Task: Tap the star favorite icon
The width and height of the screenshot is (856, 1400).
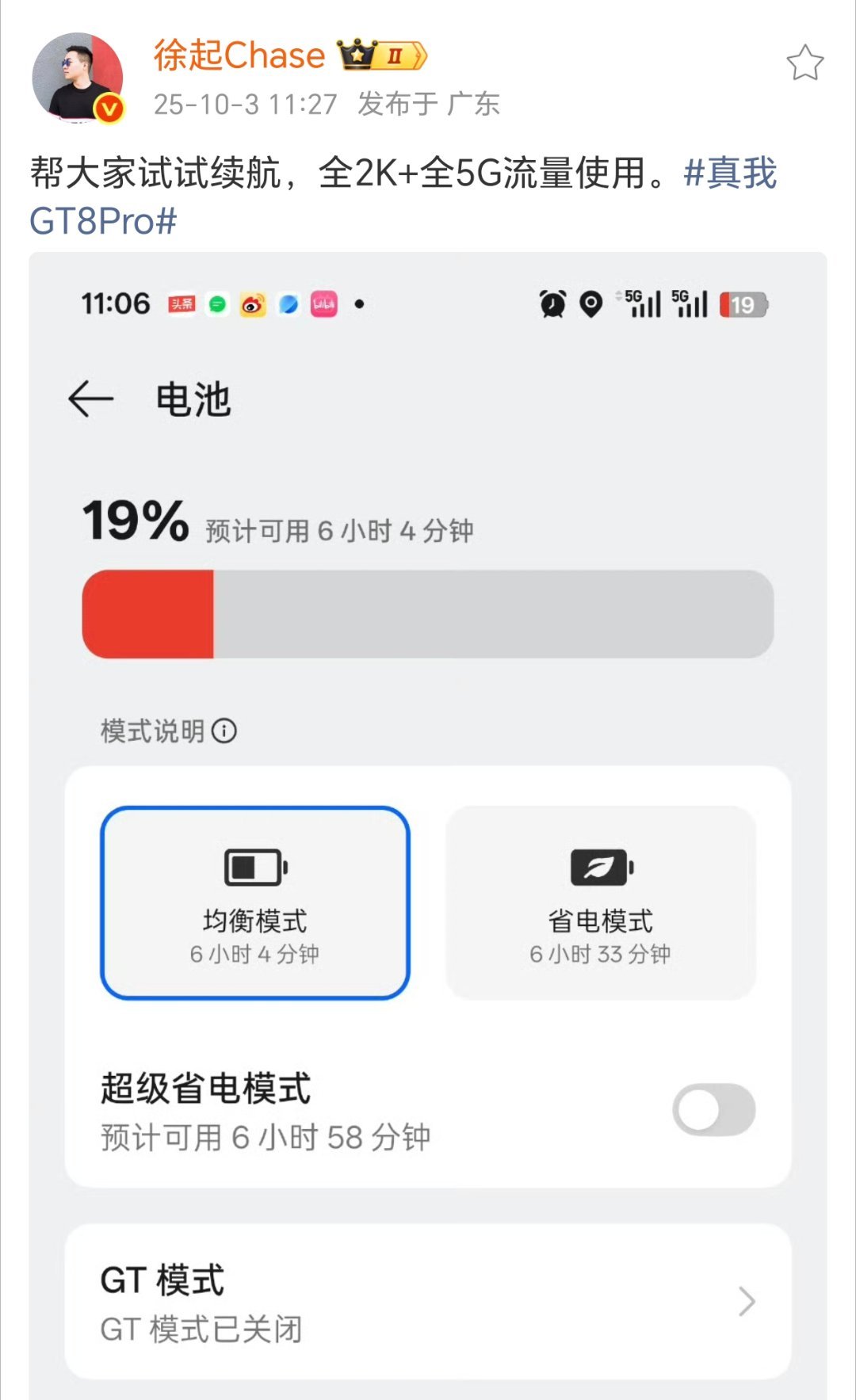Action: tap(804, 63)
